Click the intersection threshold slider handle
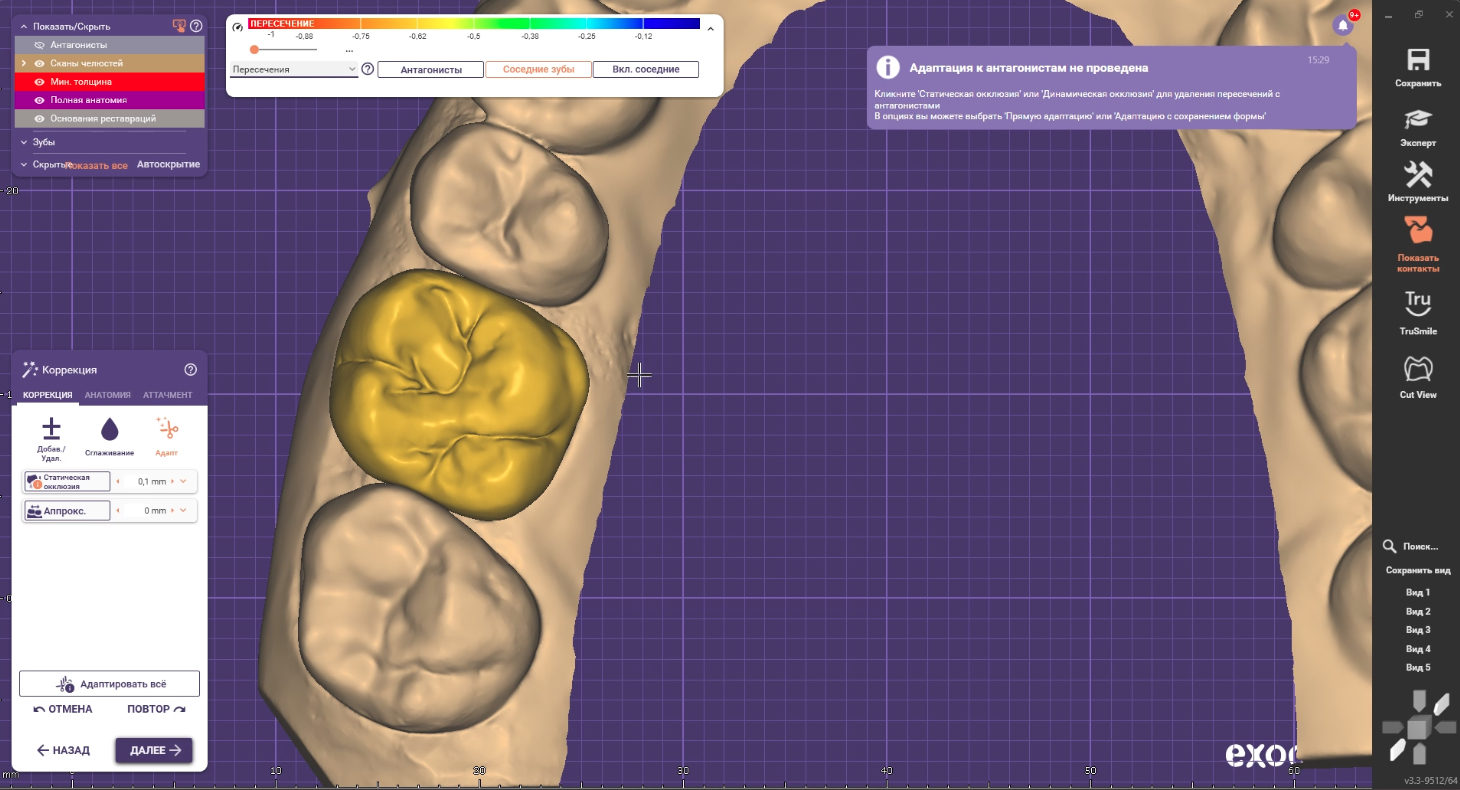This screenshot has width=1460, height=790. (x=254, y=49)
